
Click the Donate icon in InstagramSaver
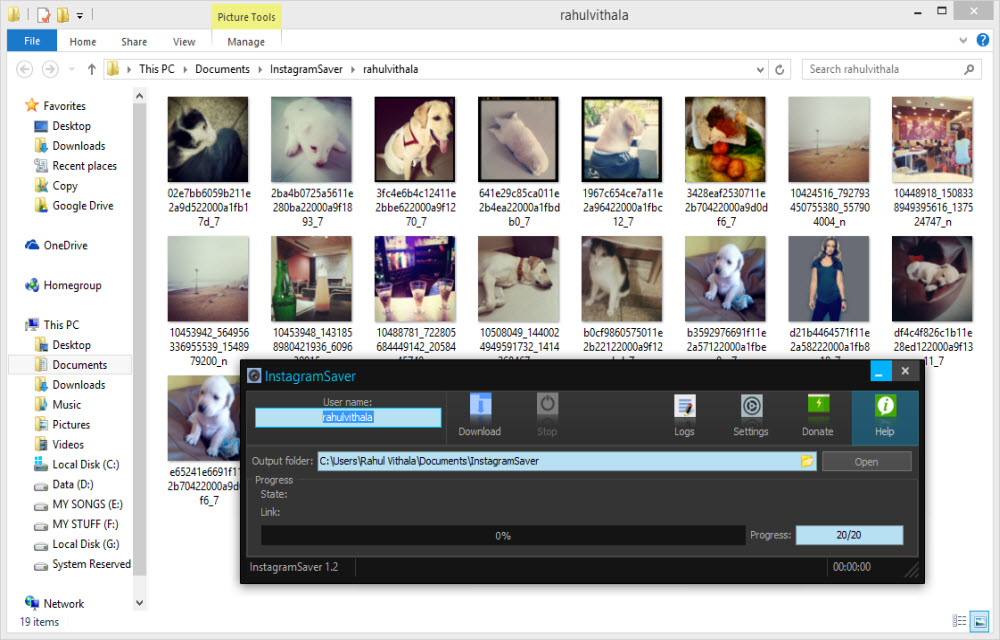(x=818, y=415)
